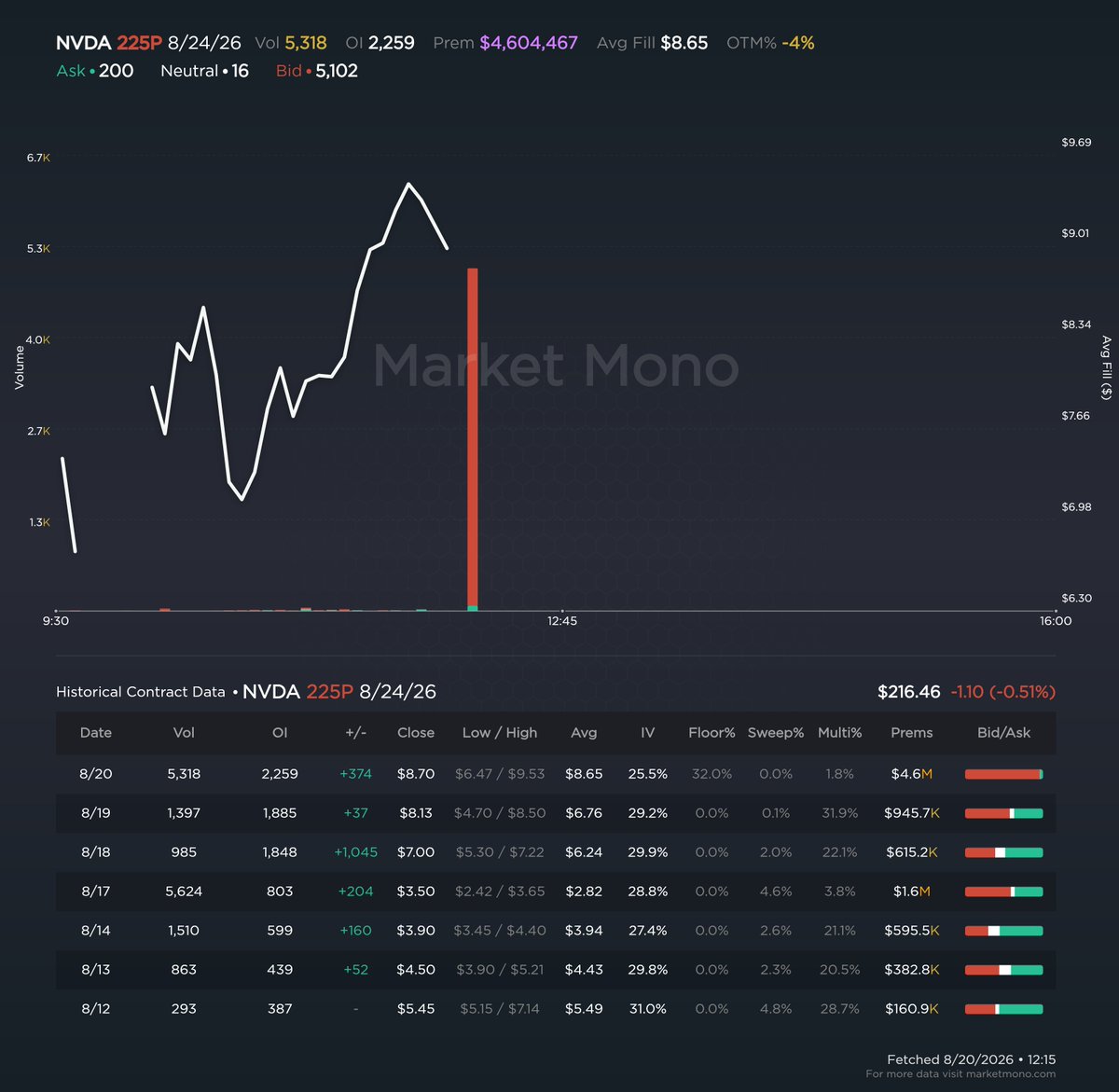Viewport: 1119px width, 1092px height.
Task: Click the 31.0% IV cell
Action: coord(647,1009)
